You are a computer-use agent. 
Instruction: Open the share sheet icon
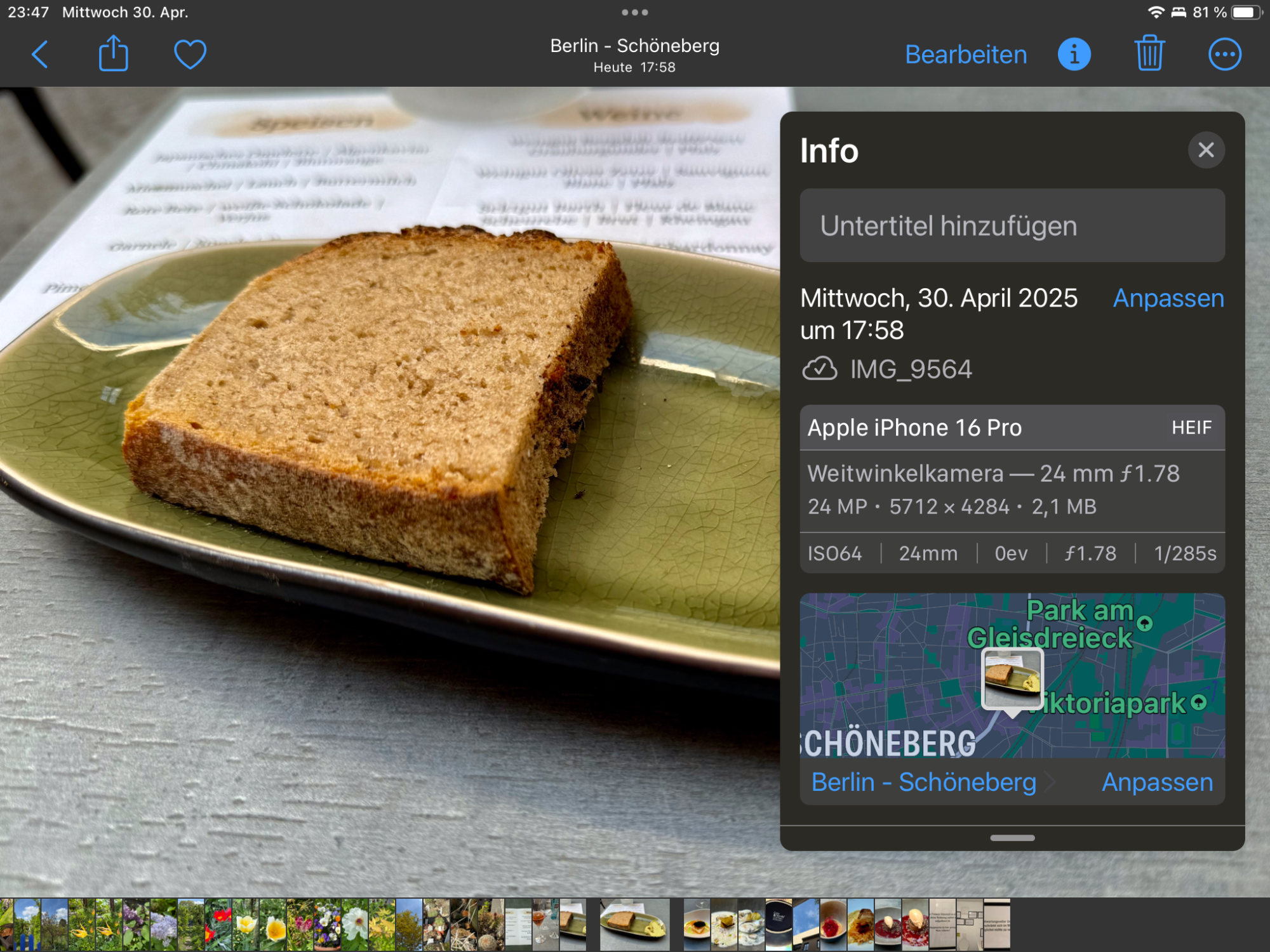coord(114,55)
